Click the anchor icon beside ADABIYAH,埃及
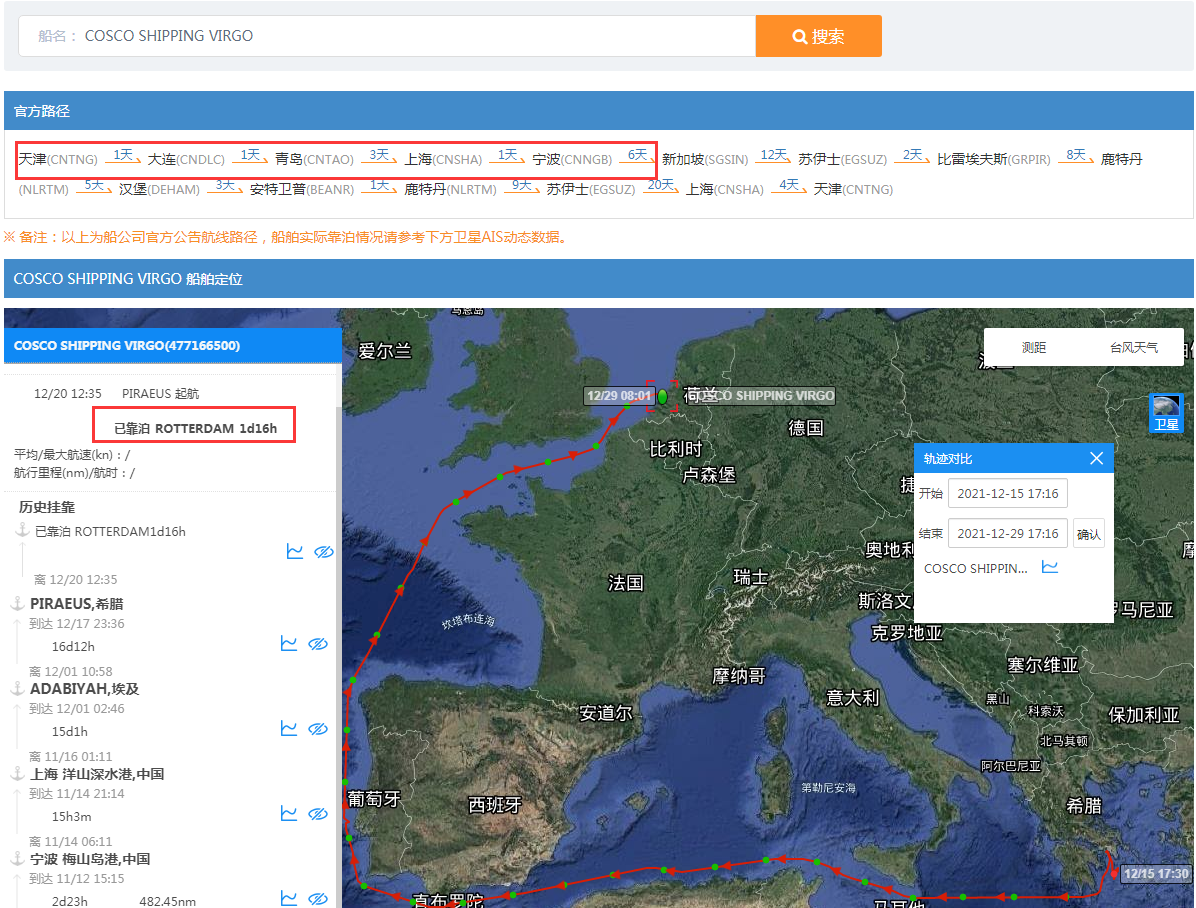1196x908 pixels. (x=18, y=688)
